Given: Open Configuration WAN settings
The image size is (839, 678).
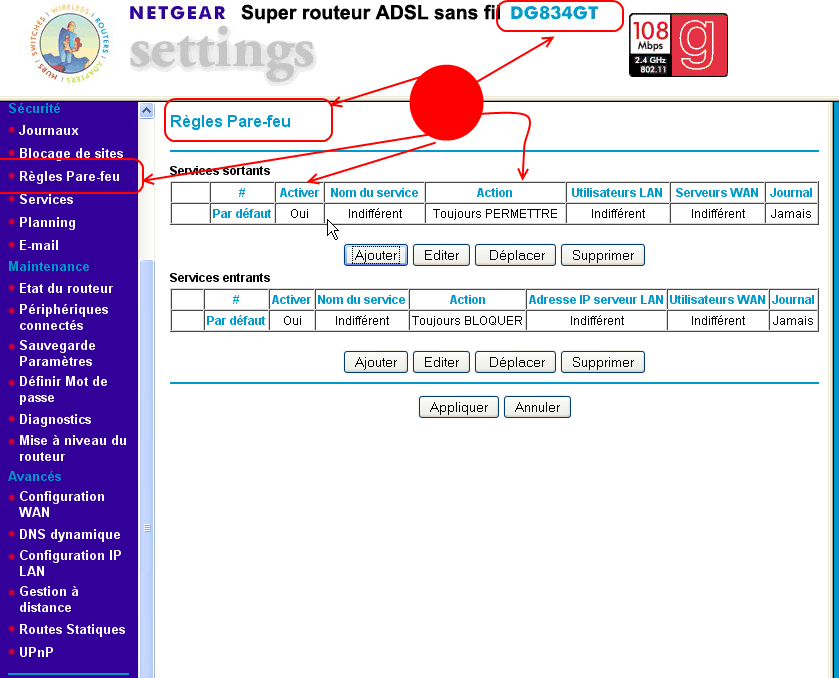Looking at the screenshot, I should (62, 504).
